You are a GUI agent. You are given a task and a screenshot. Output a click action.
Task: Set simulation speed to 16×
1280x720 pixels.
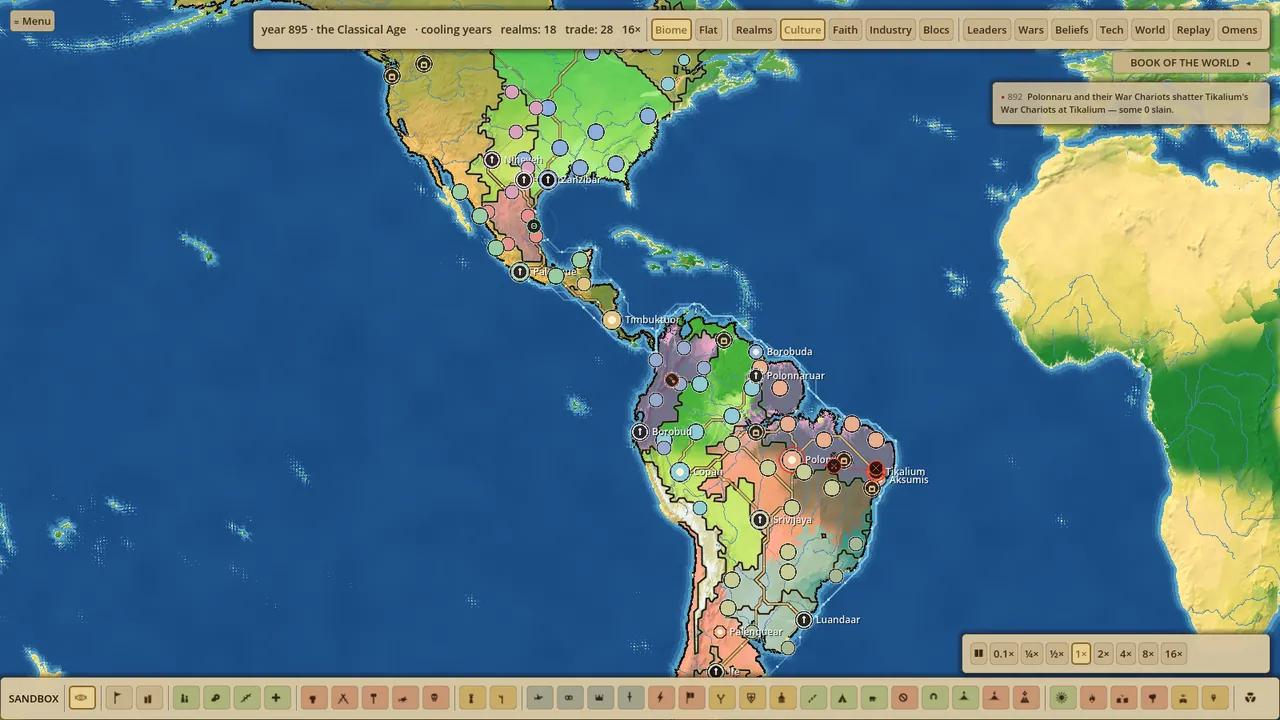tap(1173, 654)
